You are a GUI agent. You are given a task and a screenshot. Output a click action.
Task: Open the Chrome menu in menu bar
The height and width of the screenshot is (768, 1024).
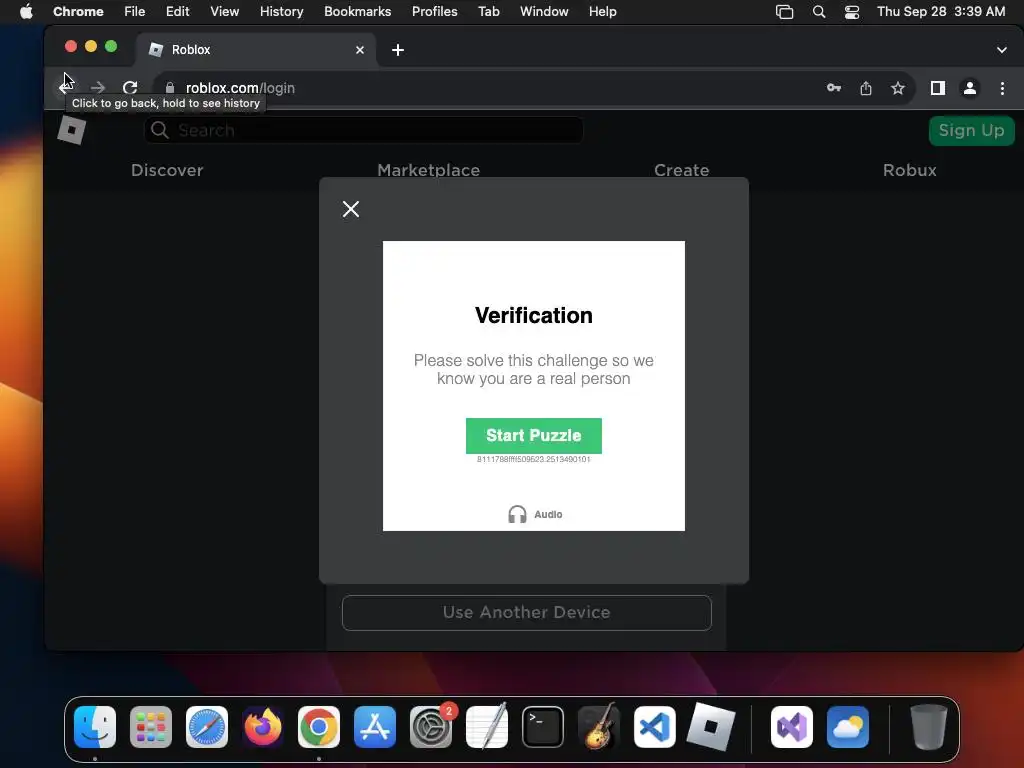point(78,12)
